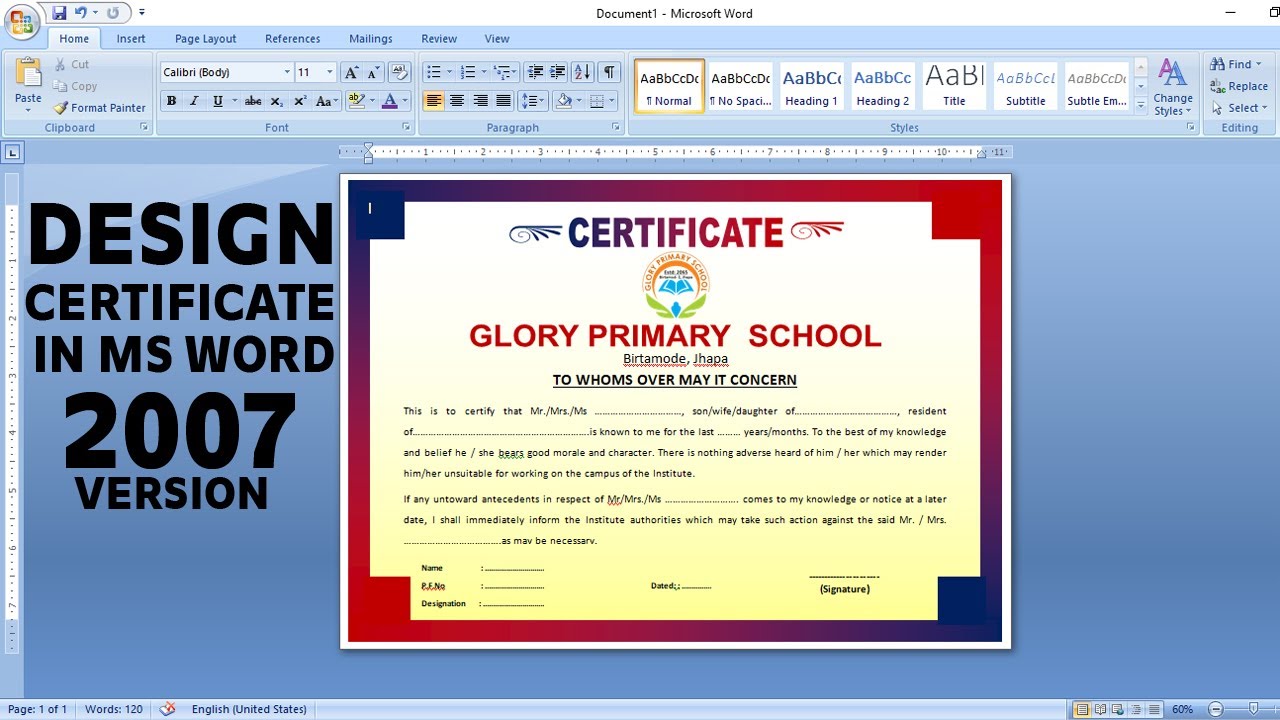Open the View tab
The width and height of the screenshot is (1280, 720).
click(x=497, y=39)
